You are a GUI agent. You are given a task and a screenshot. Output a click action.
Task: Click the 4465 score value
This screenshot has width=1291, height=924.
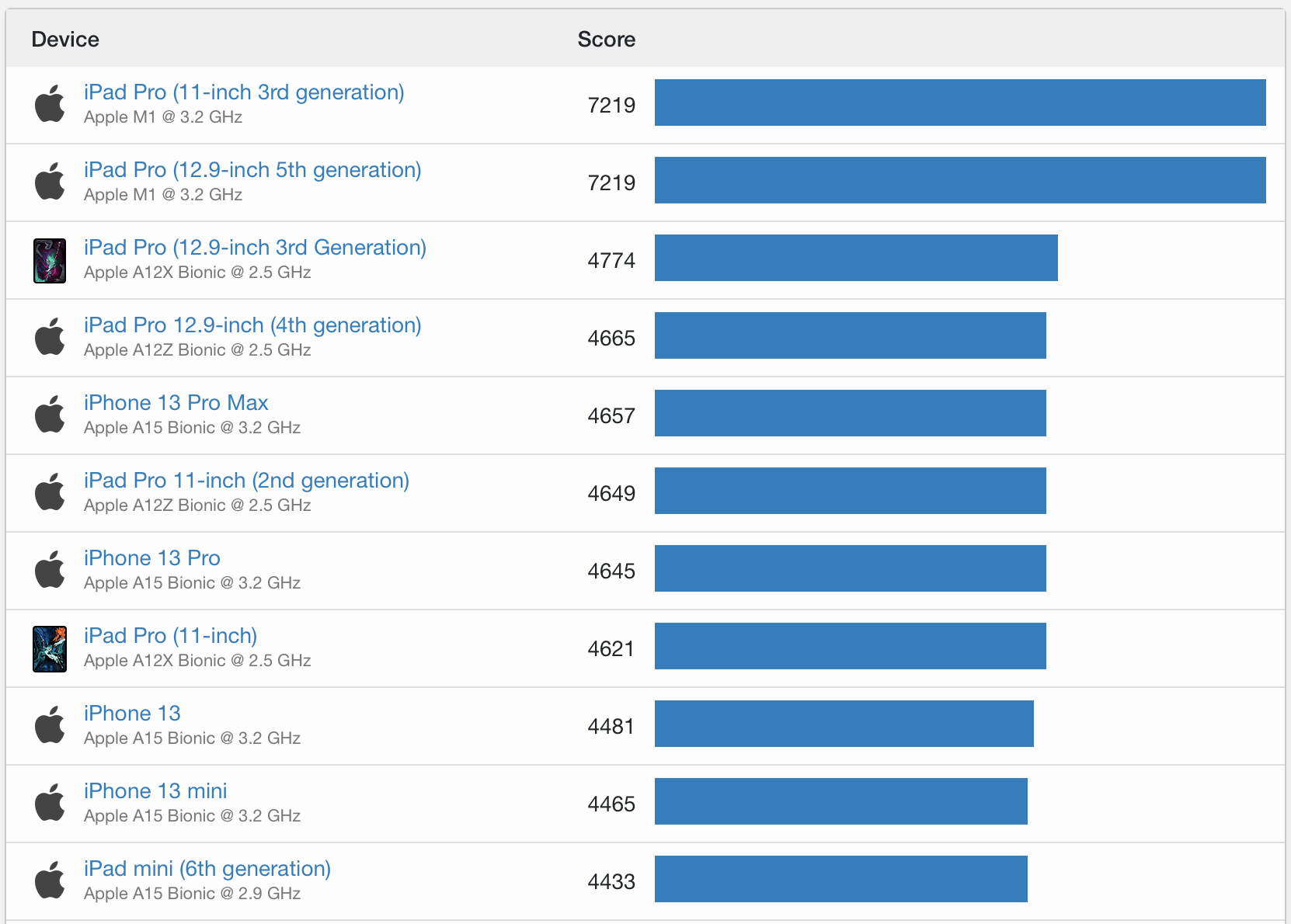click(x=611, y=804)
